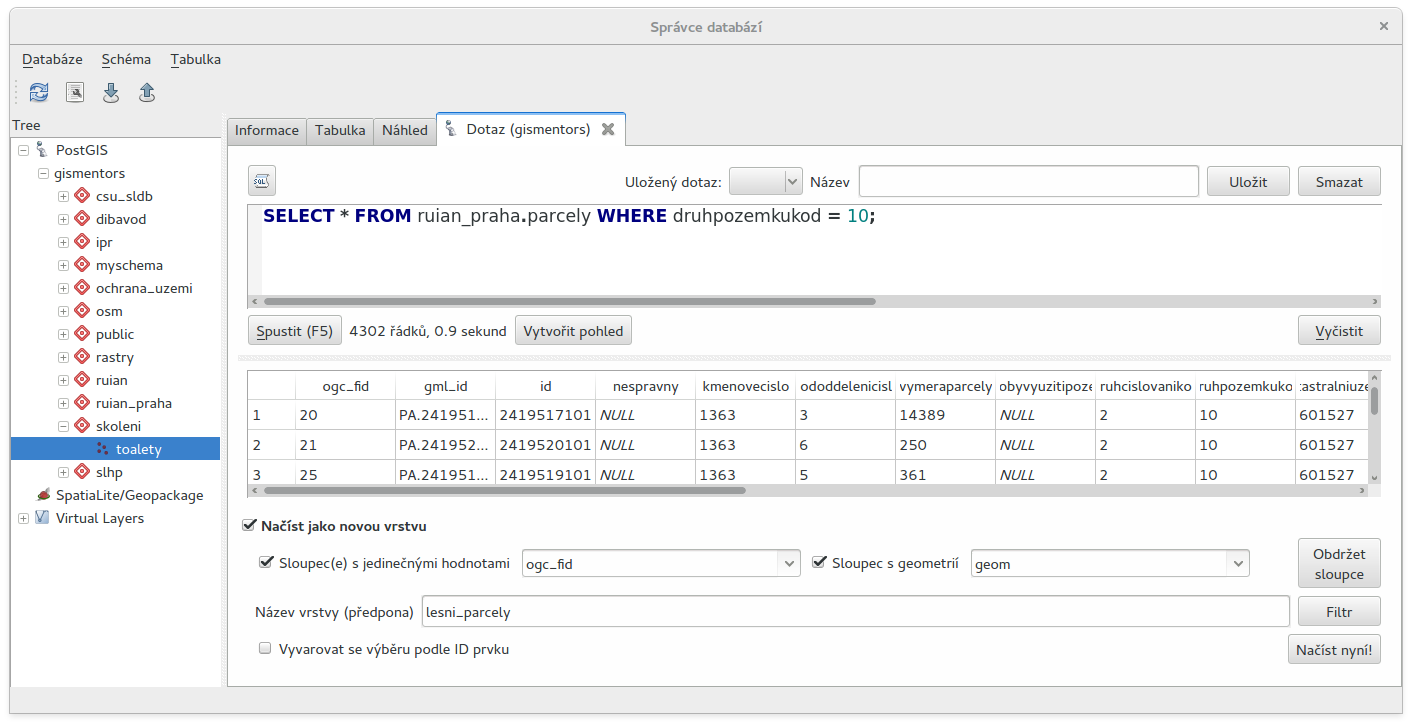Collapse the PostGIS tree node
Screen dimensions: 1412x723
24,150
